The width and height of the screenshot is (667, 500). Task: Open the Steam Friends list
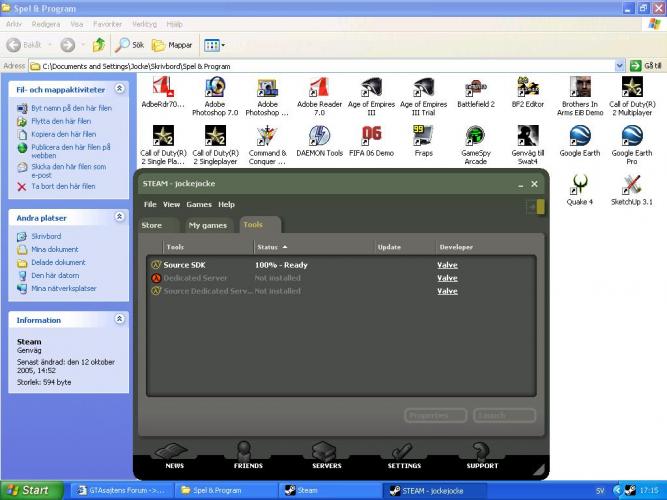[x=248, y=456]
